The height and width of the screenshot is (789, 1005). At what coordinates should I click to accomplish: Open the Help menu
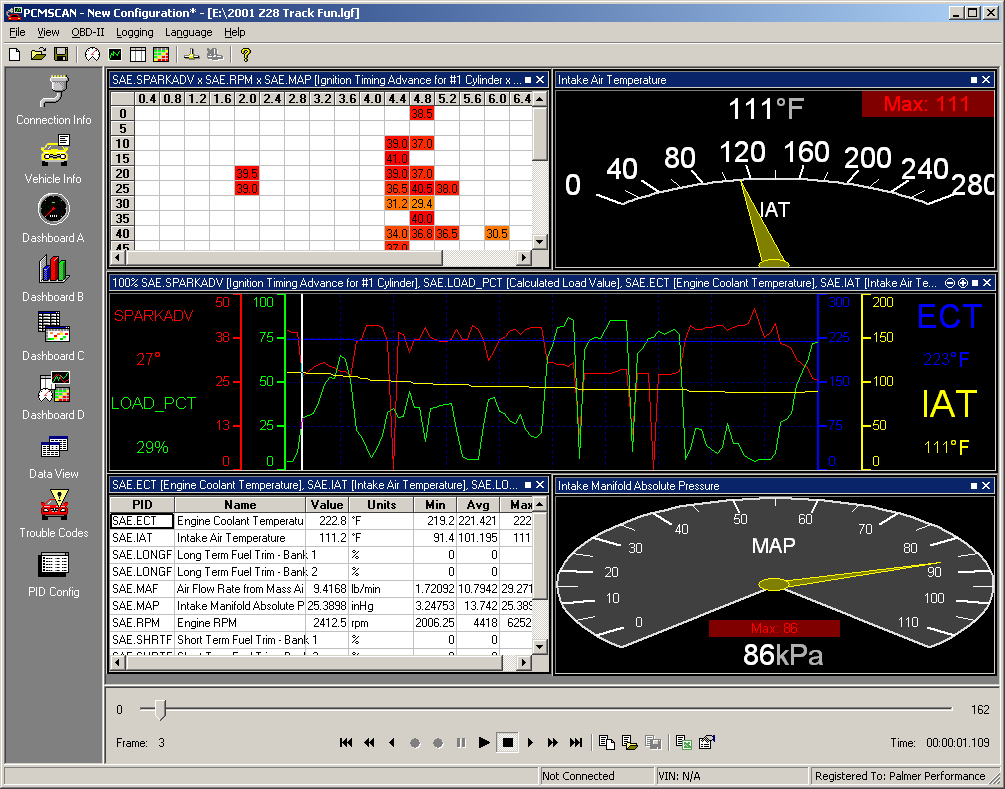[235, 32]
